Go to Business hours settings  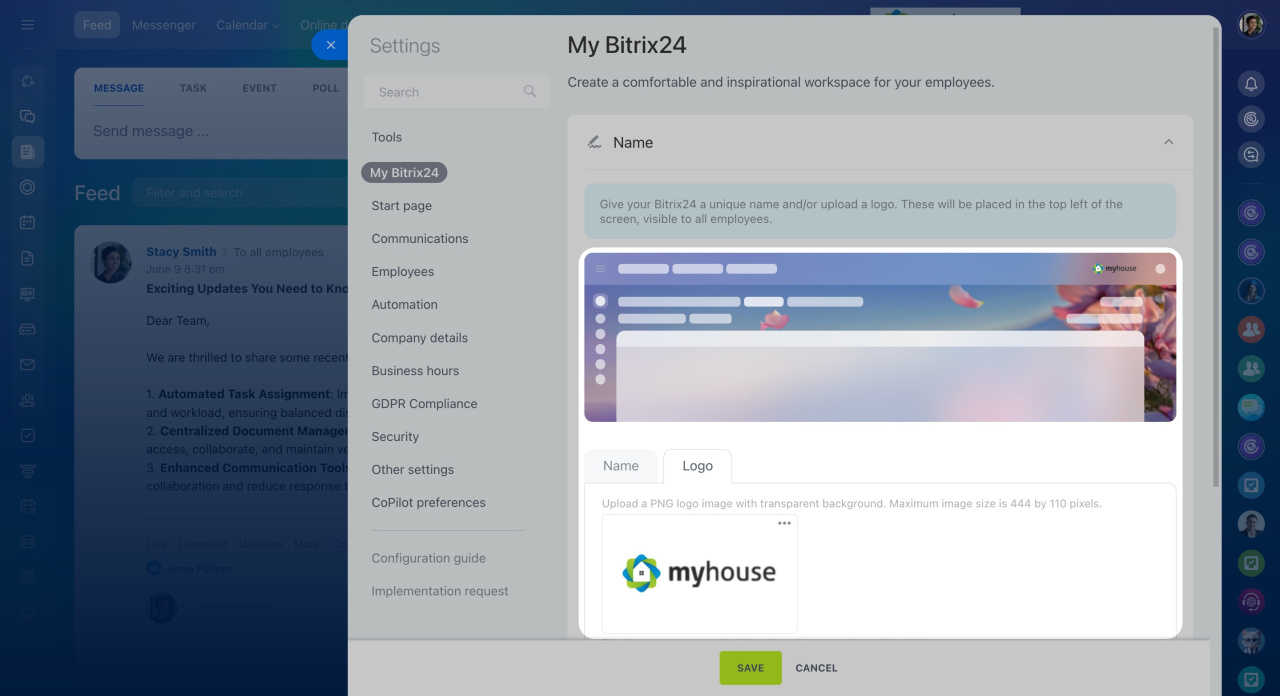tap(415, 371)
